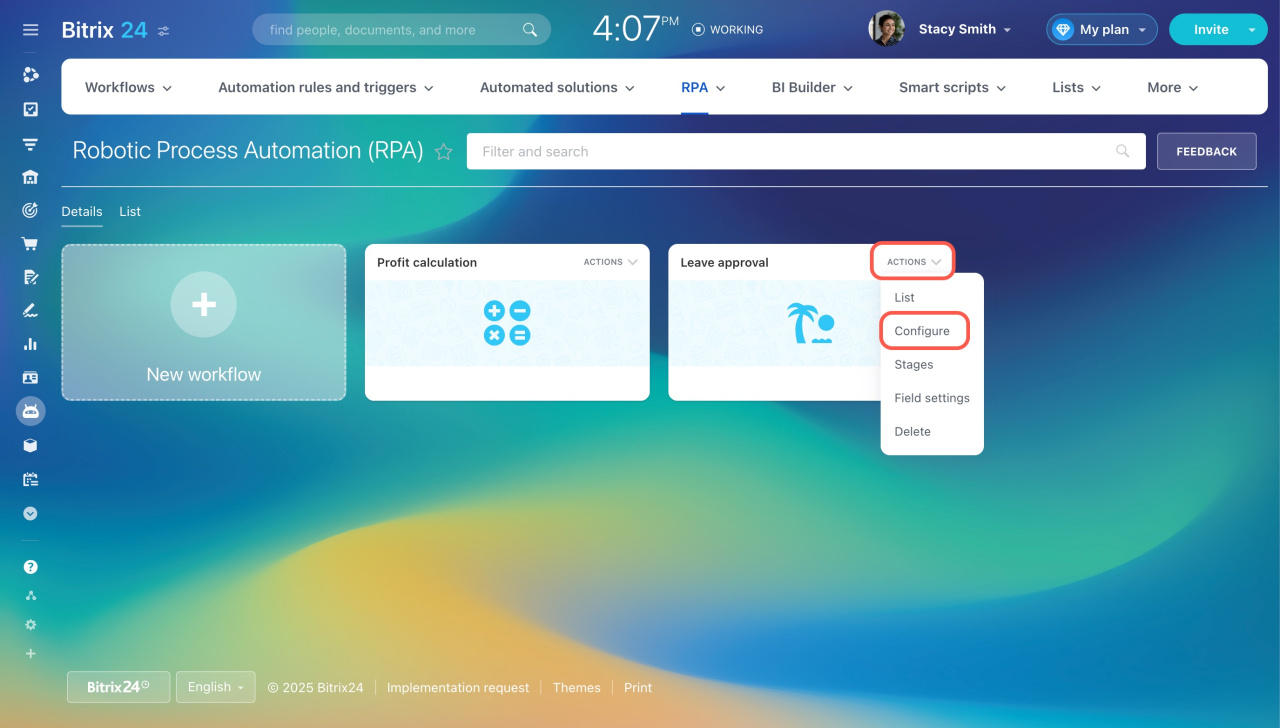Toggle the Working status indicator
The width and height of the screenshot is (1280, 728).
tap(727, 30)
